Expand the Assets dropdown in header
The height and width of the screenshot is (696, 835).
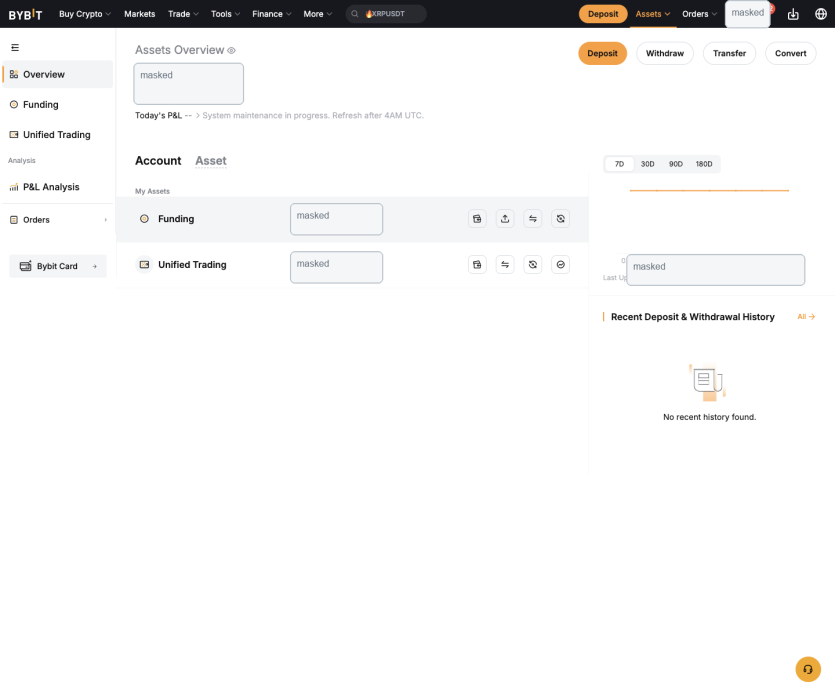click(x=652, y=14)
